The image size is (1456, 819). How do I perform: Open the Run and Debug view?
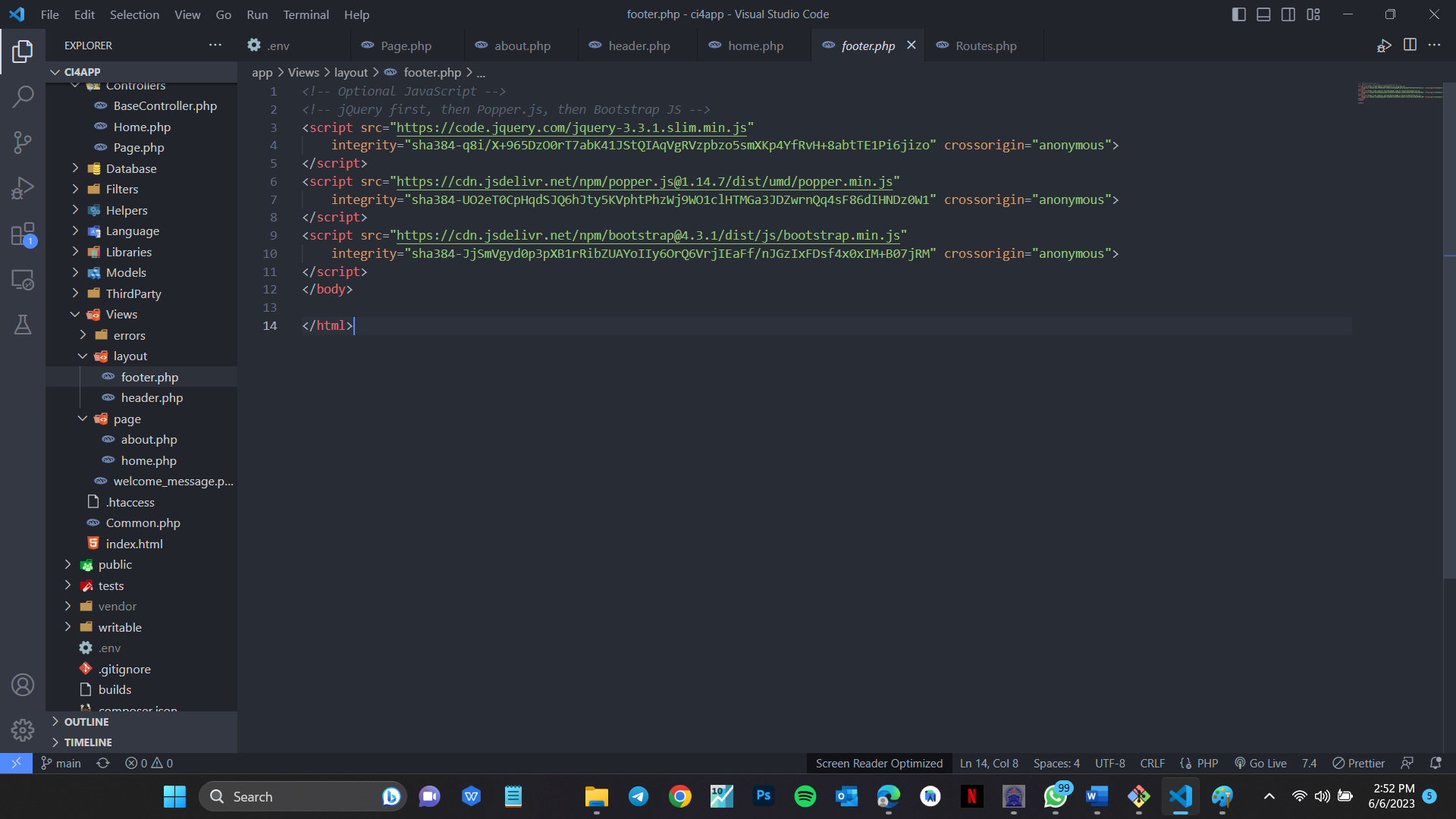[24, 188]
